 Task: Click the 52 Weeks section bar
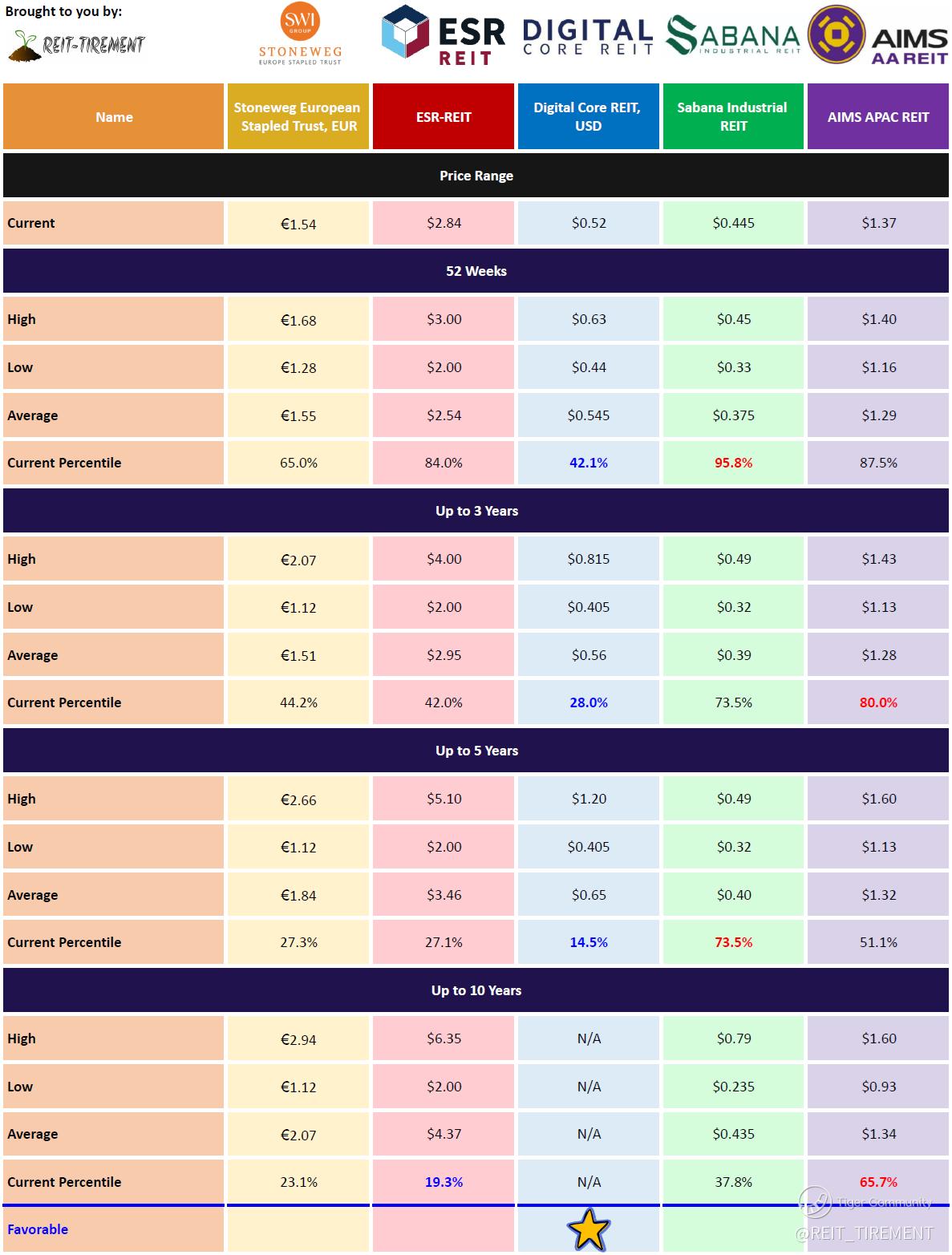click(x=476, y=271)
